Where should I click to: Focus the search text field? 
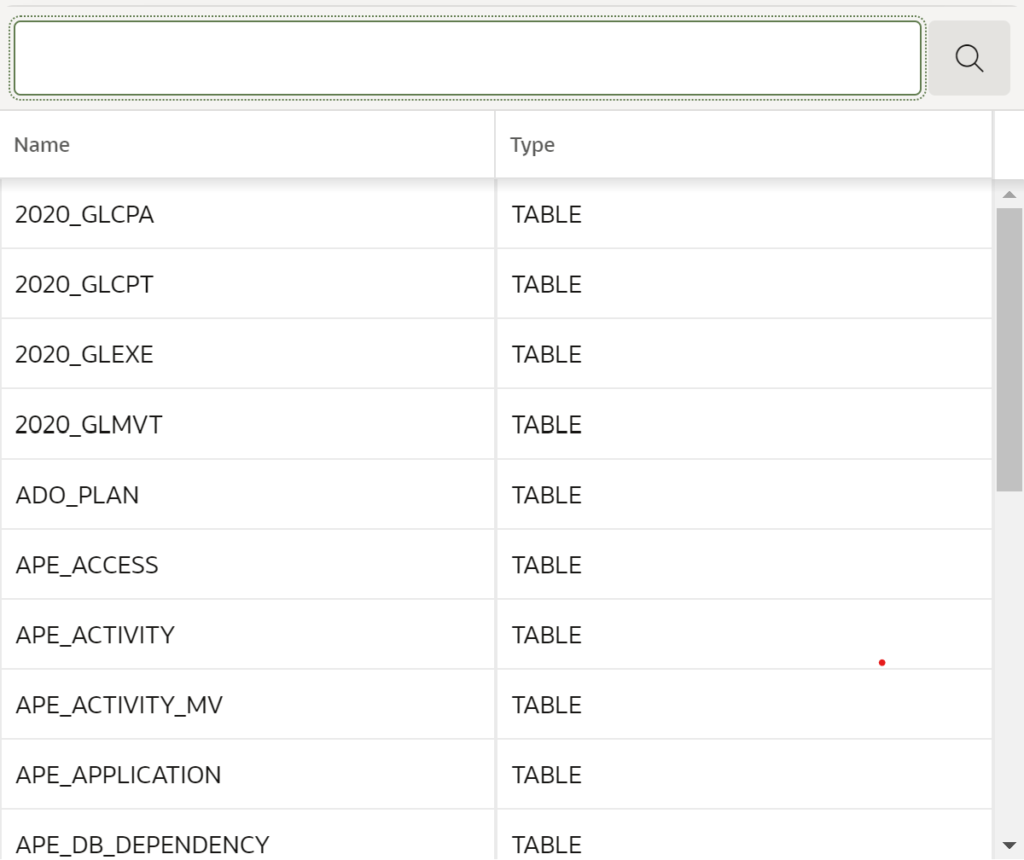(x=468, y=58)
